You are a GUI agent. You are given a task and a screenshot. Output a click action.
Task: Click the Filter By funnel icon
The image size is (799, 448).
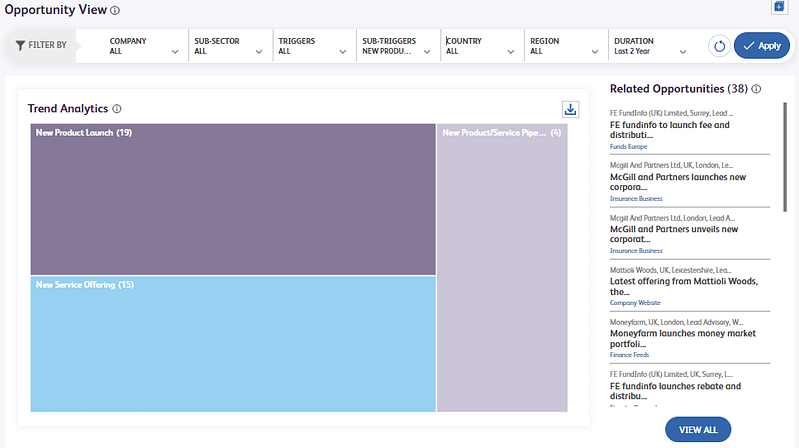20,45
